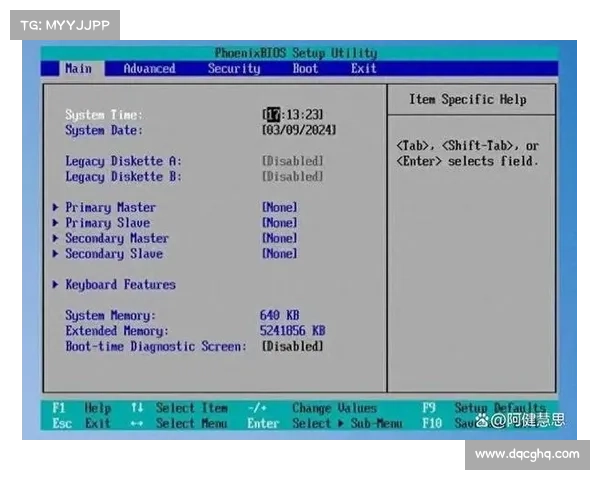Switch to the Advanced tab
Screen dimensions: 600x480
[149, 69]
